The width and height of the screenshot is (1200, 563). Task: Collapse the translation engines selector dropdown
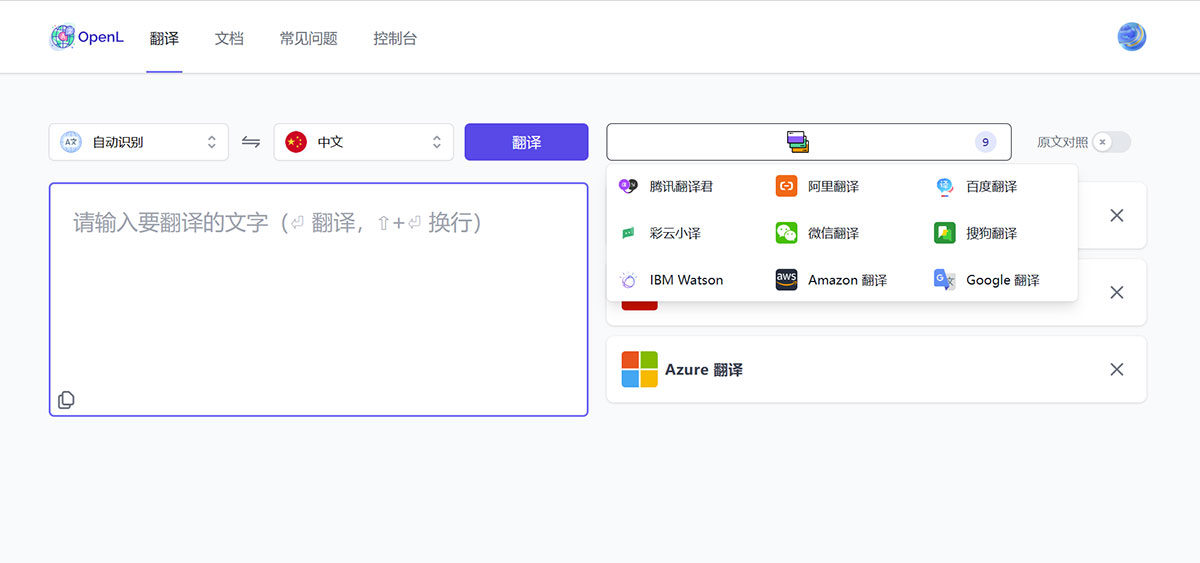click(808, 142)
